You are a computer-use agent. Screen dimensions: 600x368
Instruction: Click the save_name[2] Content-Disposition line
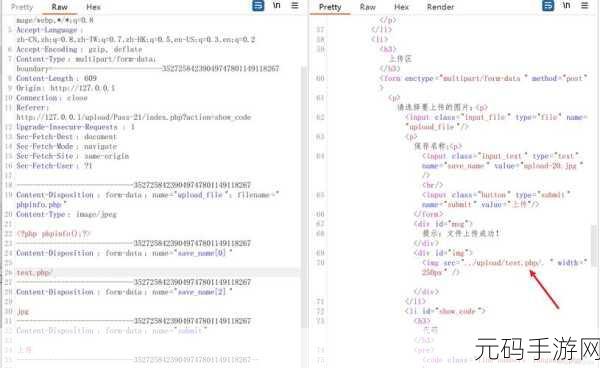(124, 292)
